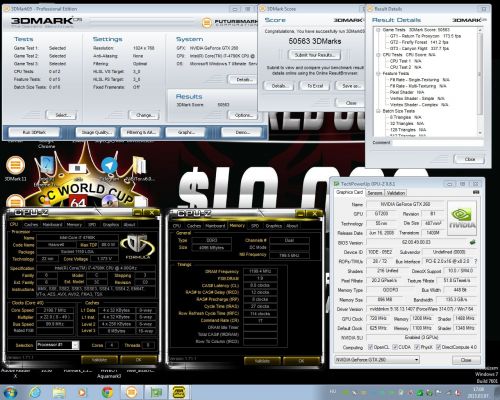This screenshot has height=400, width=500.
Task: Open the Windows Start orb
Action: point(10,392)
